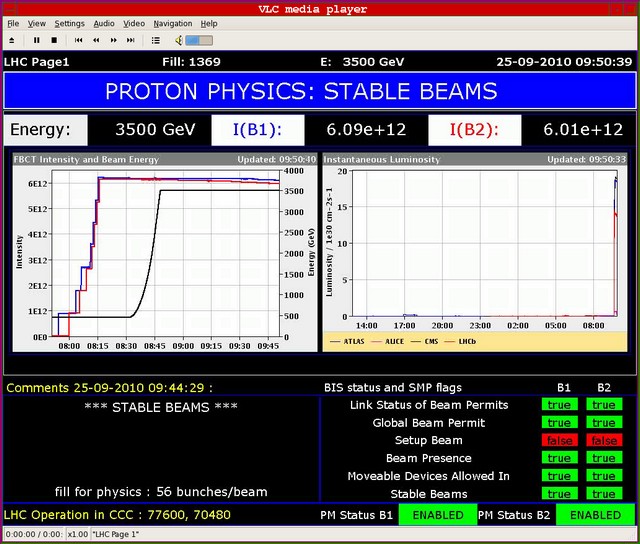Pause playback with the pause button

36,40
